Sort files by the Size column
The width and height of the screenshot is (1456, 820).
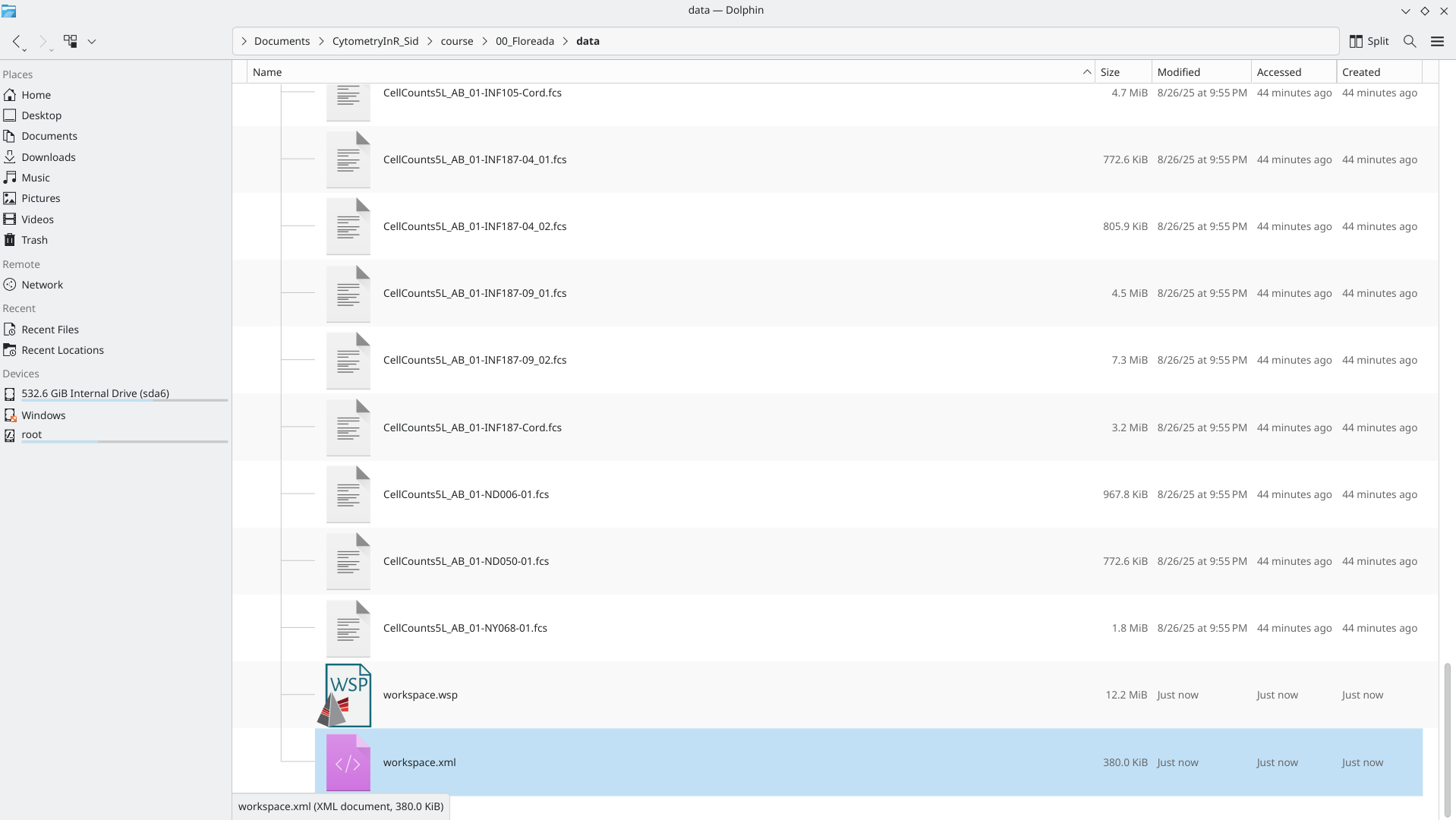[1122, 72]
